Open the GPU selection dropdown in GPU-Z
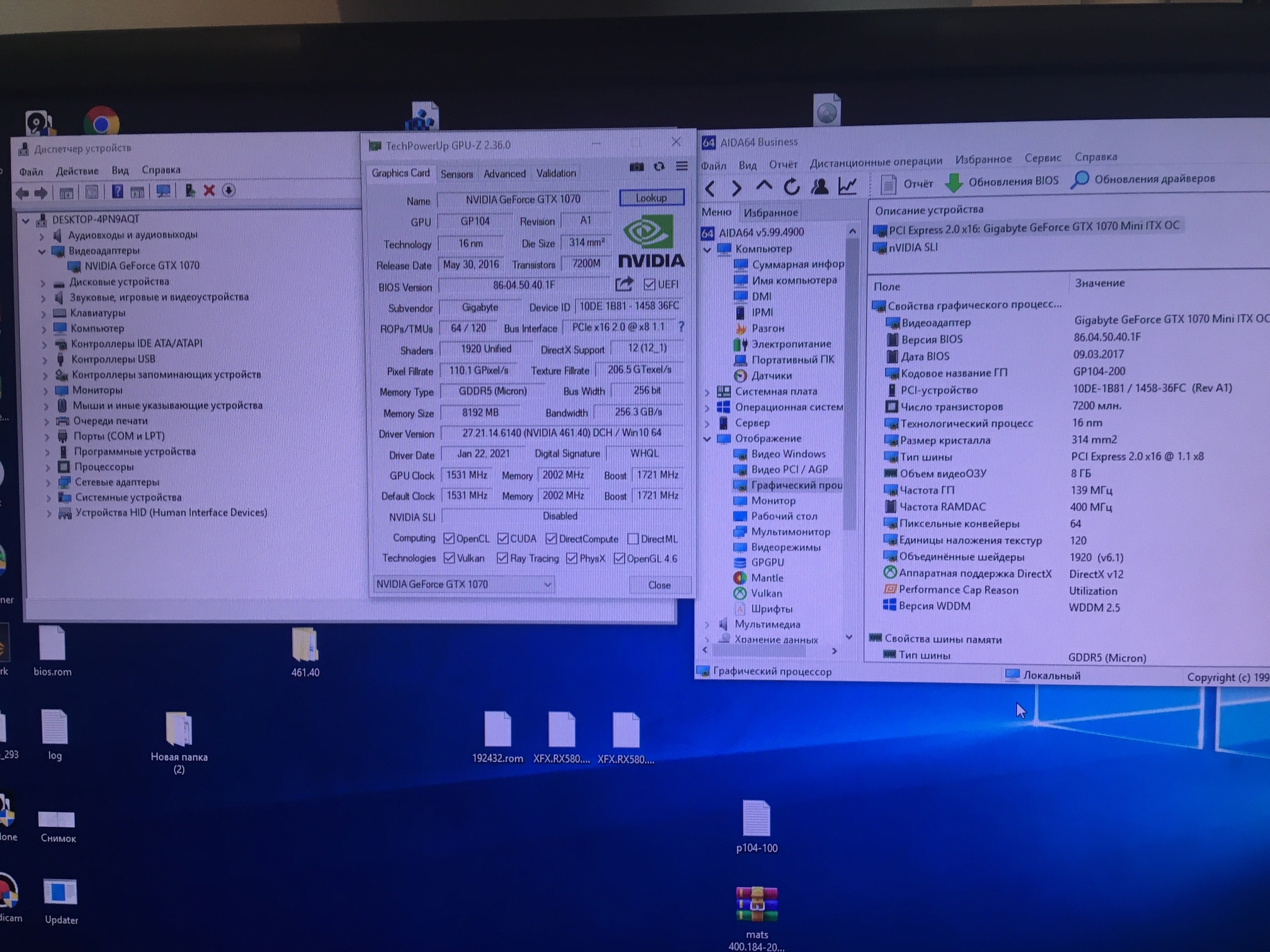 [464, 584]
